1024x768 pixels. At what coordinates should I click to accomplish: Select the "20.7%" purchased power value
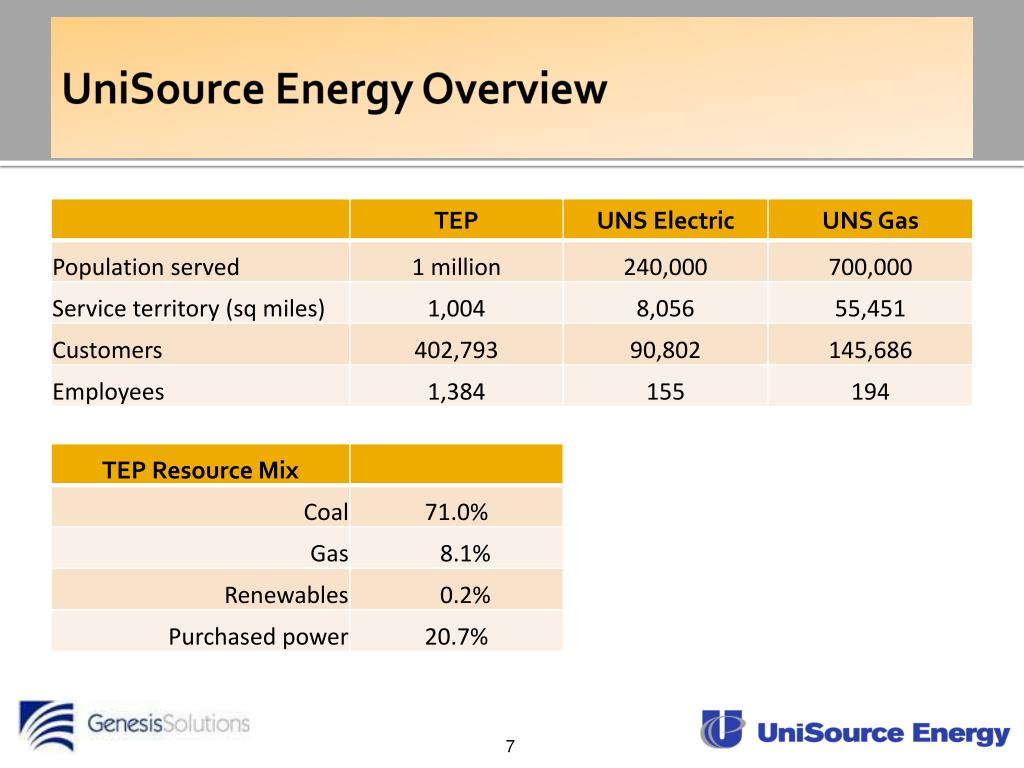point(456,637)
